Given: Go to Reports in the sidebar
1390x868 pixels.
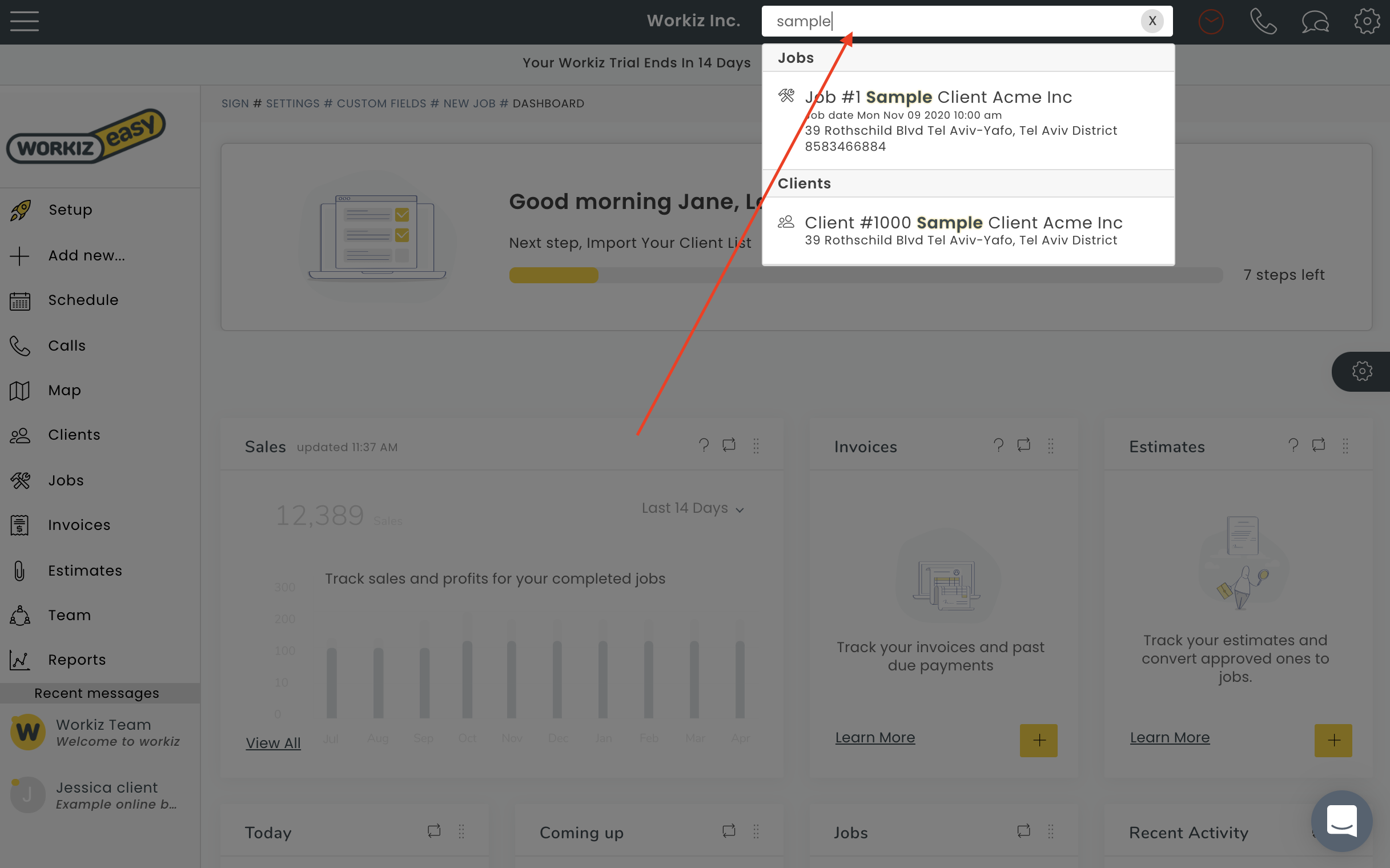Looking at the screenshot, I should click(x=77, y=660).
